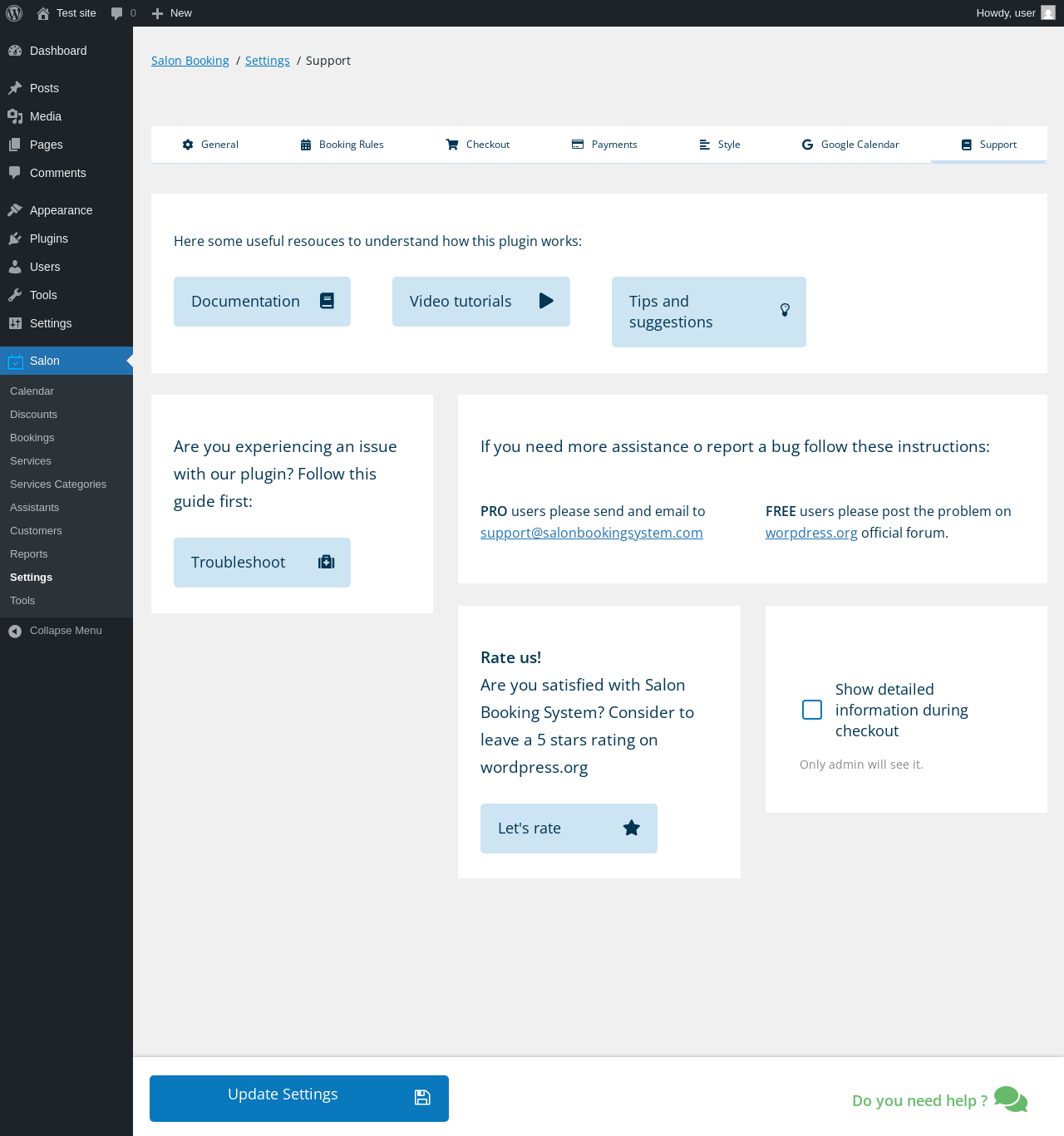The image size is (1064, 1136).
Task: Open the Test site home icon
Action: tap(43, 13)
